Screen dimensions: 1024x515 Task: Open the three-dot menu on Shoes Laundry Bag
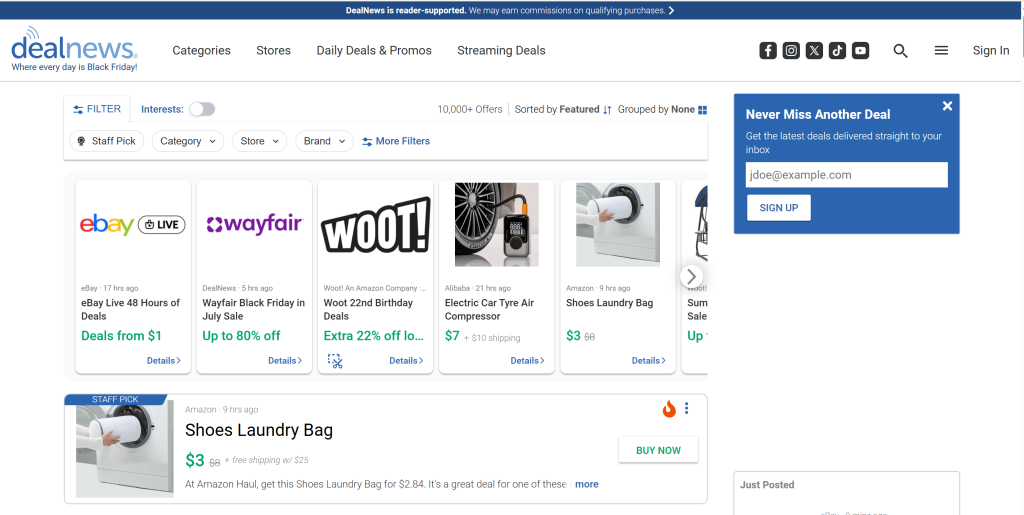[686, 409]
